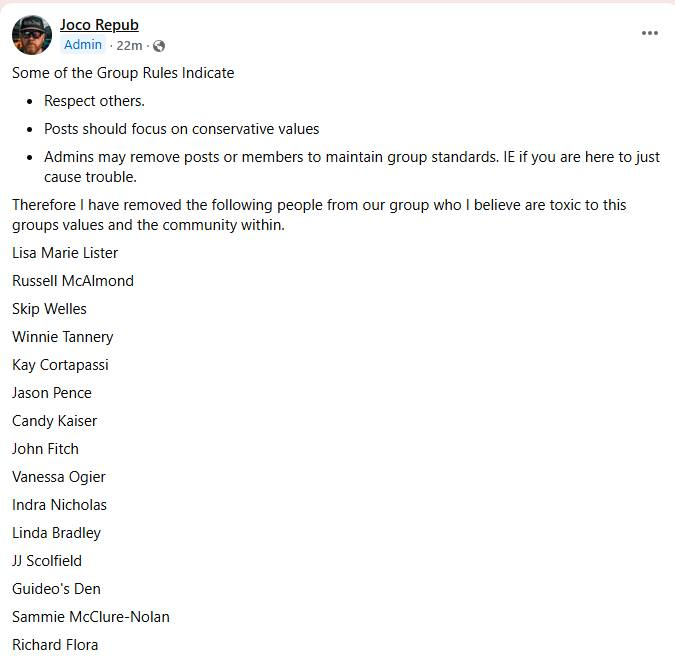Click the Guideo's Den entry
The image size is (675, 664).
56,589
